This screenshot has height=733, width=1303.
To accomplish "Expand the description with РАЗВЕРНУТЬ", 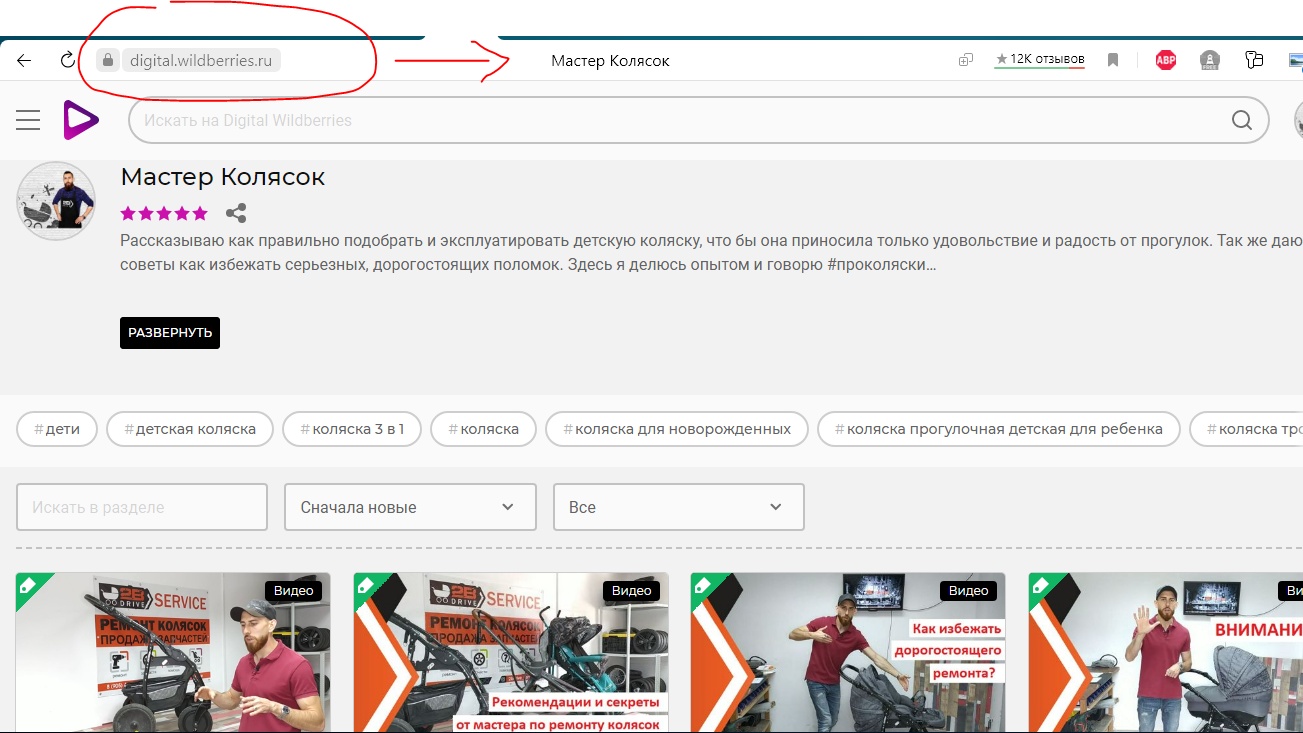I will pos(170,333).
